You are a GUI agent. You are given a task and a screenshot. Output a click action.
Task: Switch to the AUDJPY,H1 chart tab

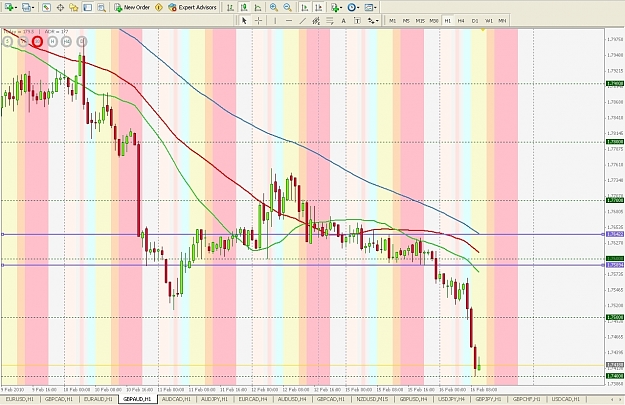215,399
